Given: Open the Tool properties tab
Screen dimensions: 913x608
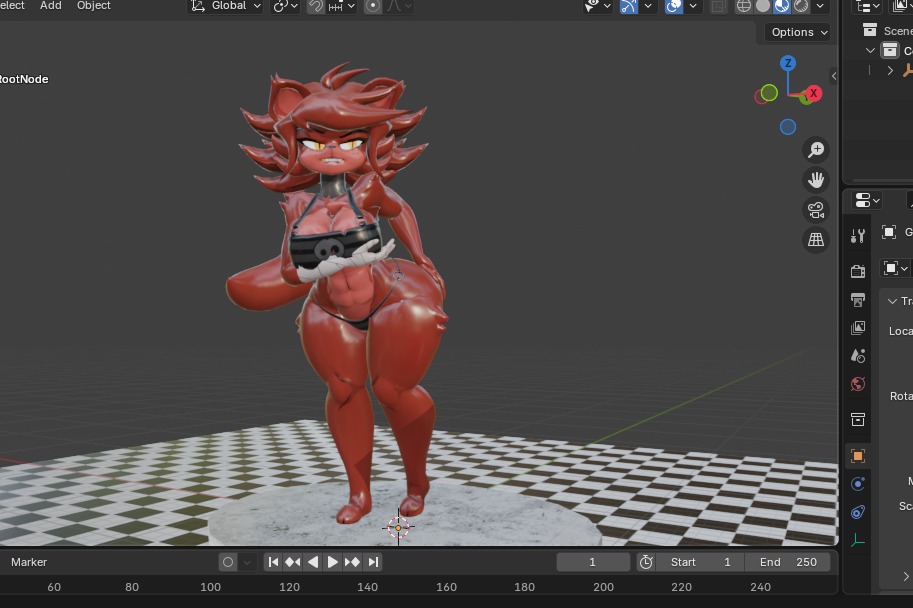Looking at the screenshot, I should point(858,236).
